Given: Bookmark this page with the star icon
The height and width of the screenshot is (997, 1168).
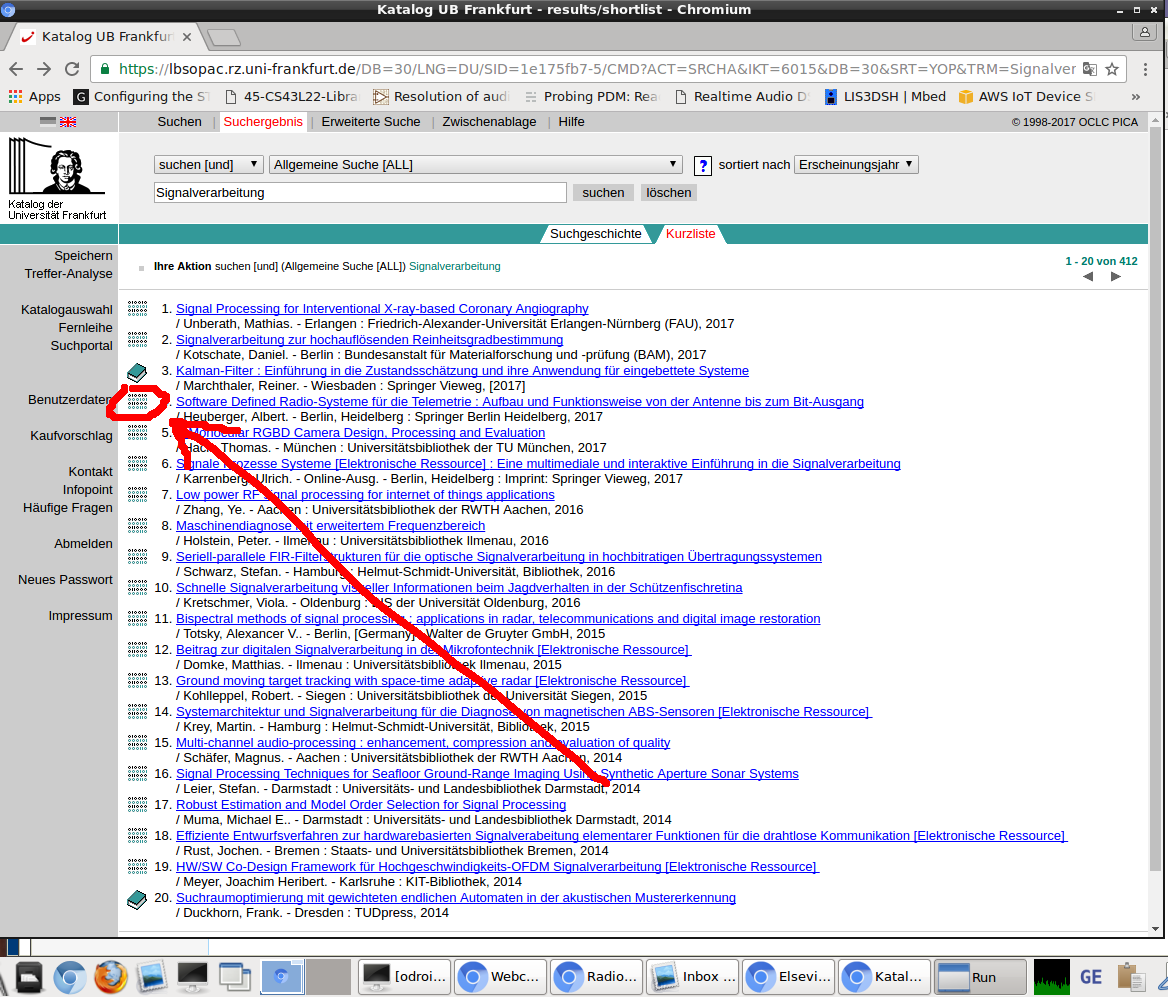Looking at the screenshot, I should (x=1114, y=69).
